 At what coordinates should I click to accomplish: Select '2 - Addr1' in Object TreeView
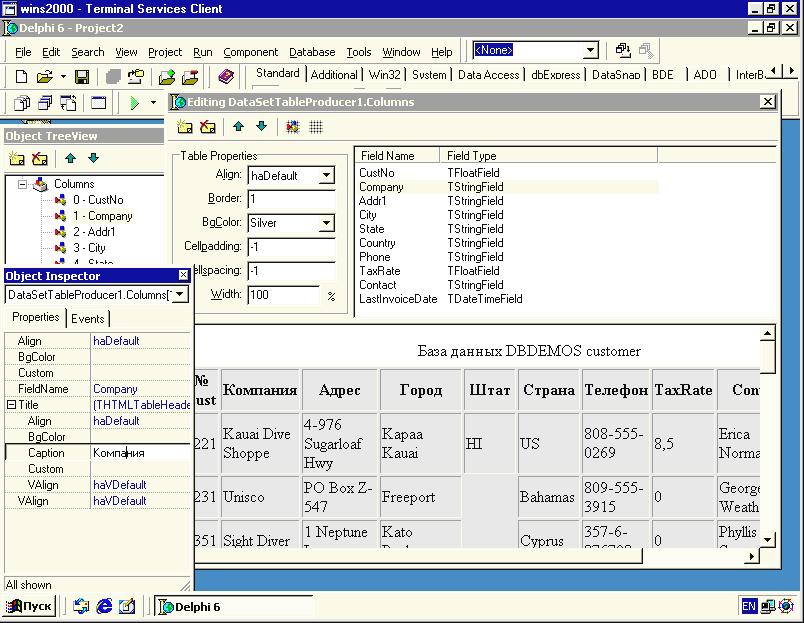[94, 232]
